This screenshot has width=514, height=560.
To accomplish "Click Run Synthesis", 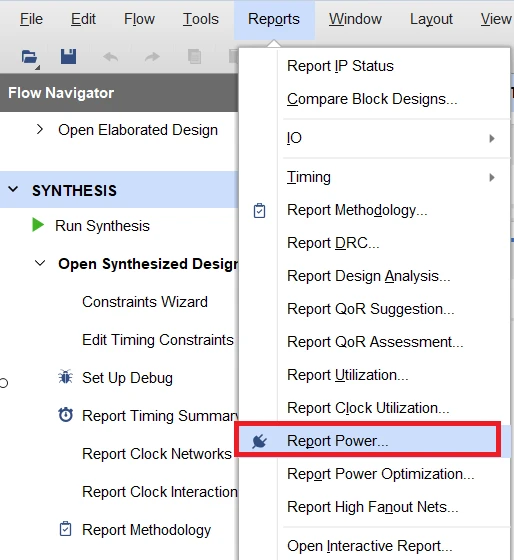I will pyautogui.click(x=103, y=226).
